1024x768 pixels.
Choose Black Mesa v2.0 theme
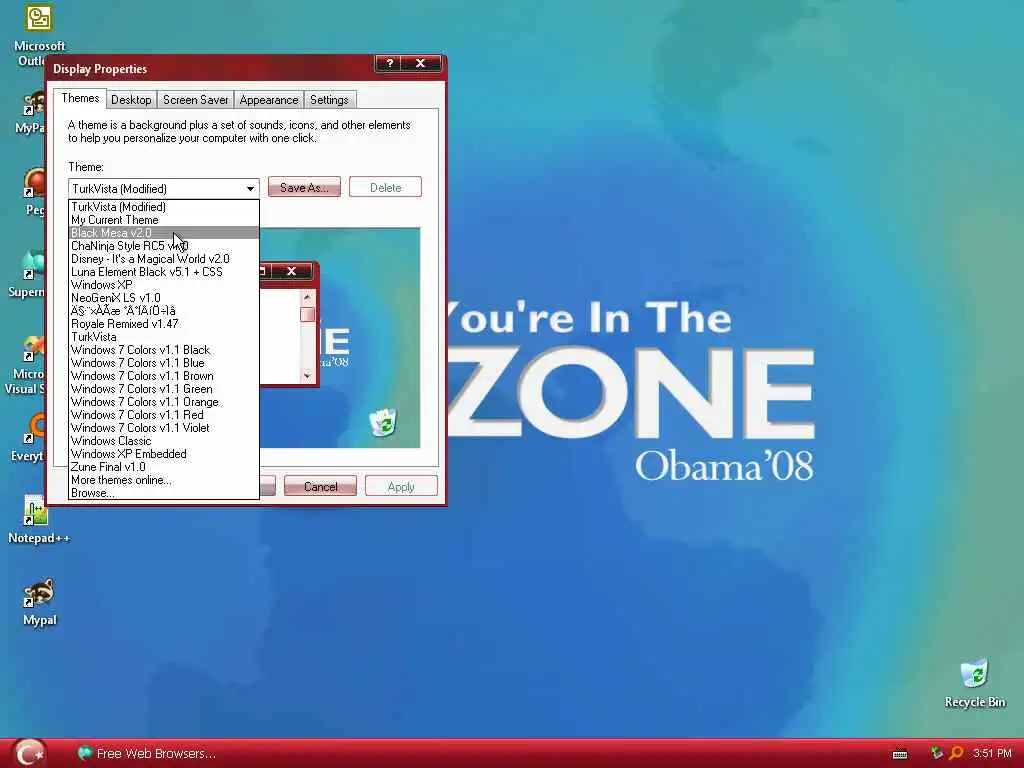[x=164, y=233]
